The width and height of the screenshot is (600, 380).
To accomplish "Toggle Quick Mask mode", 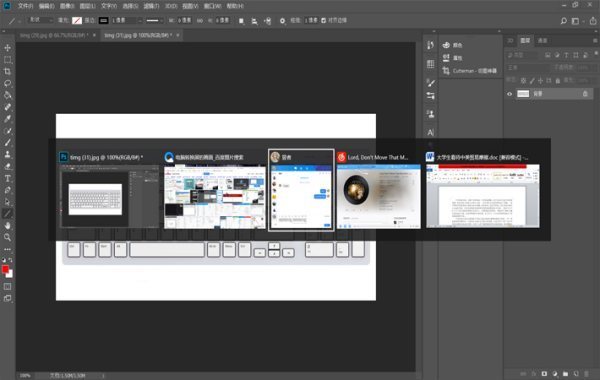I will click(x=7, y=287).
